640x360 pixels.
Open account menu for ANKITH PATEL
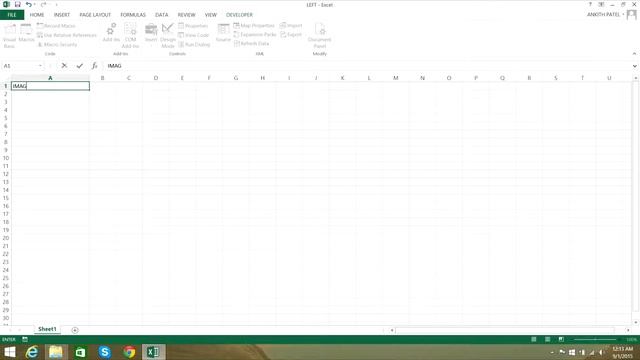606,15
